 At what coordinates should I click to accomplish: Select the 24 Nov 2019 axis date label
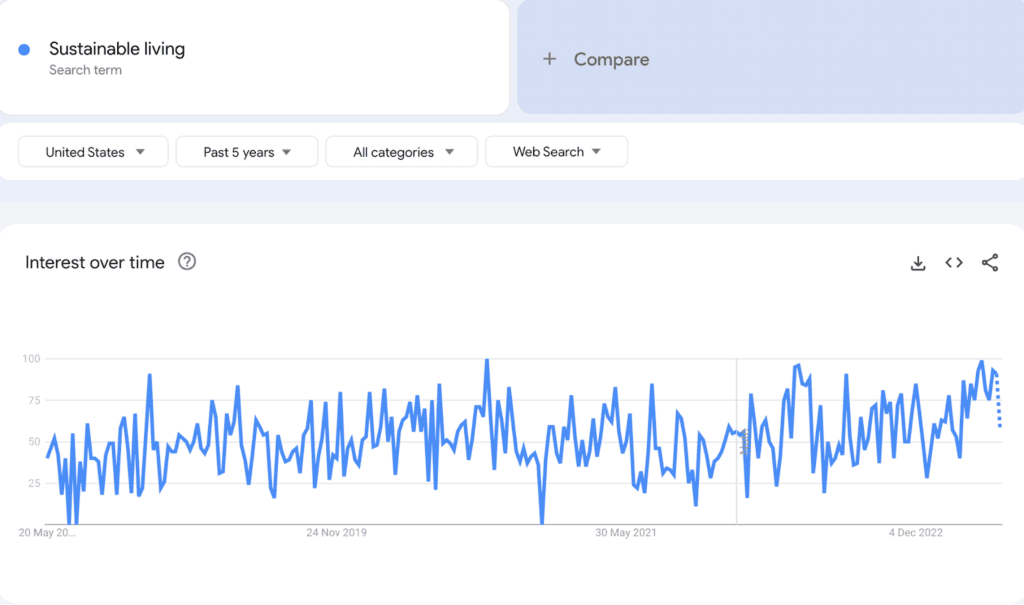[x=336, y=533]
